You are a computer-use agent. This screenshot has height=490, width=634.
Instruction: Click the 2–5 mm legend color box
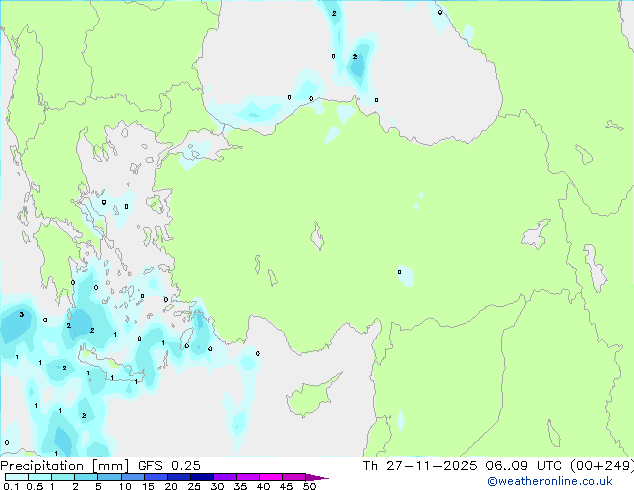click(86, 477)
